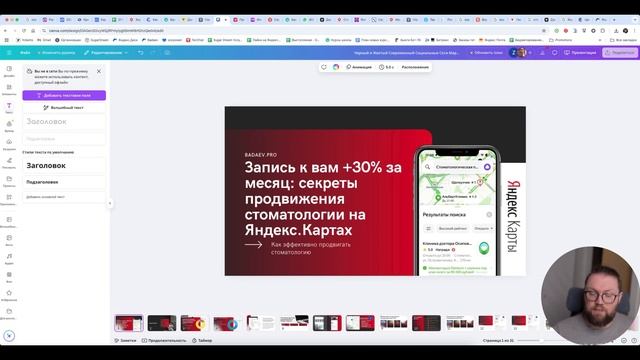Redo the last action
Viewport: 640px width, 360px height.
[153, 53]
